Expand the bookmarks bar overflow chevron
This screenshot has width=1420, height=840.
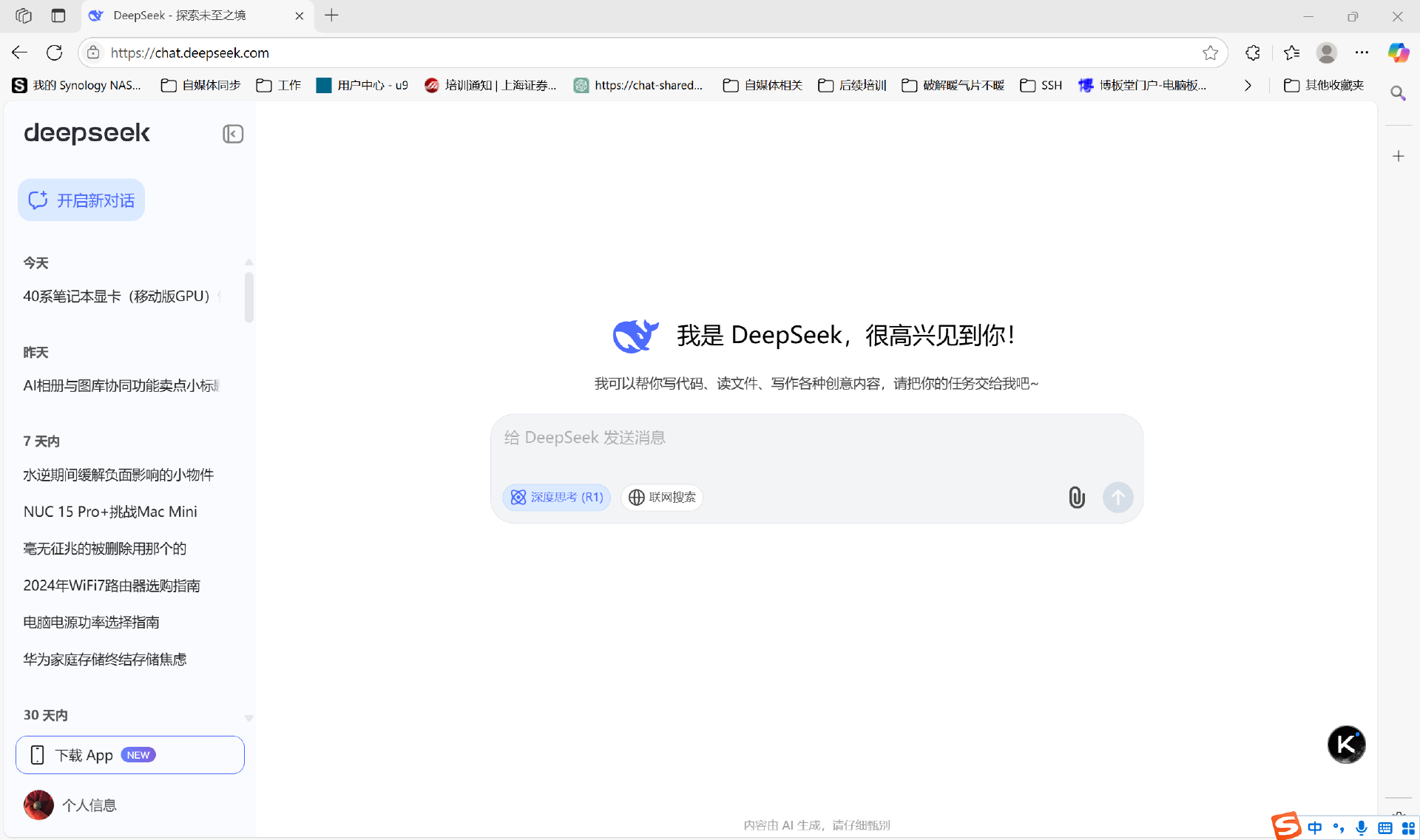[1248, 86]
